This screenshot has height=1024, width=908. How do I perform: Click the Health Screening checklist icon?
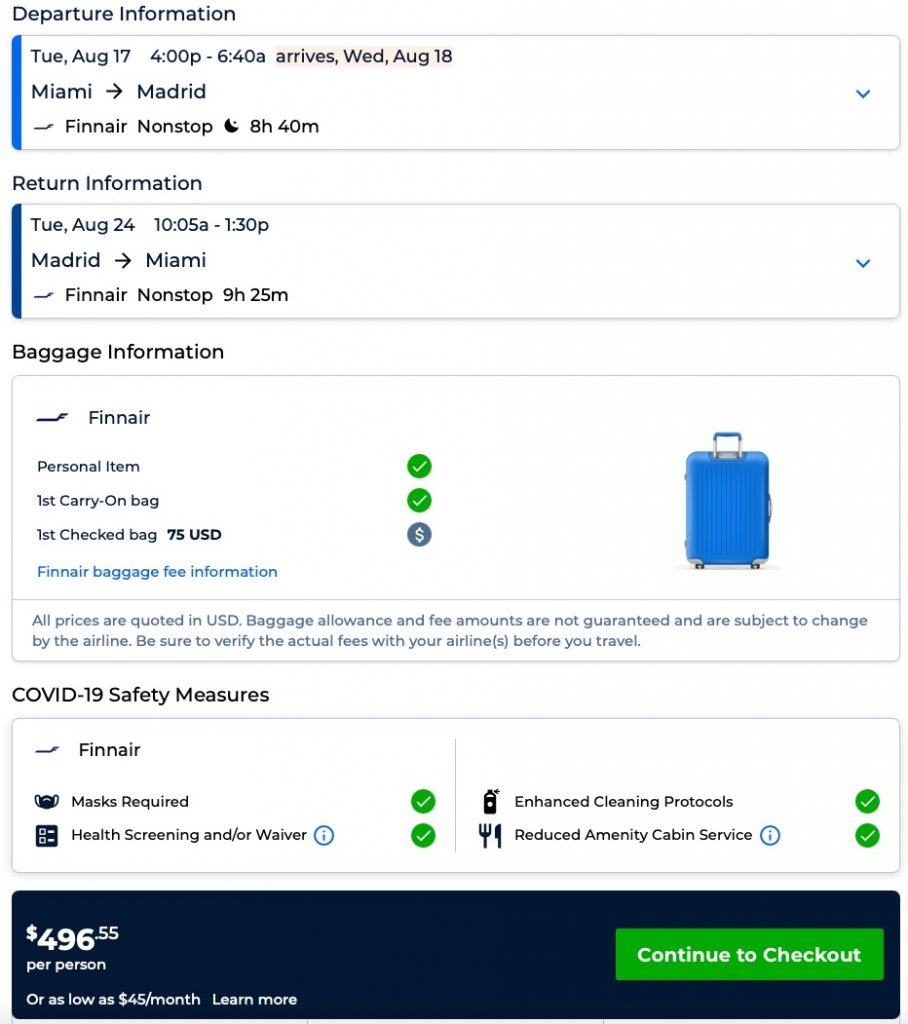46,835
